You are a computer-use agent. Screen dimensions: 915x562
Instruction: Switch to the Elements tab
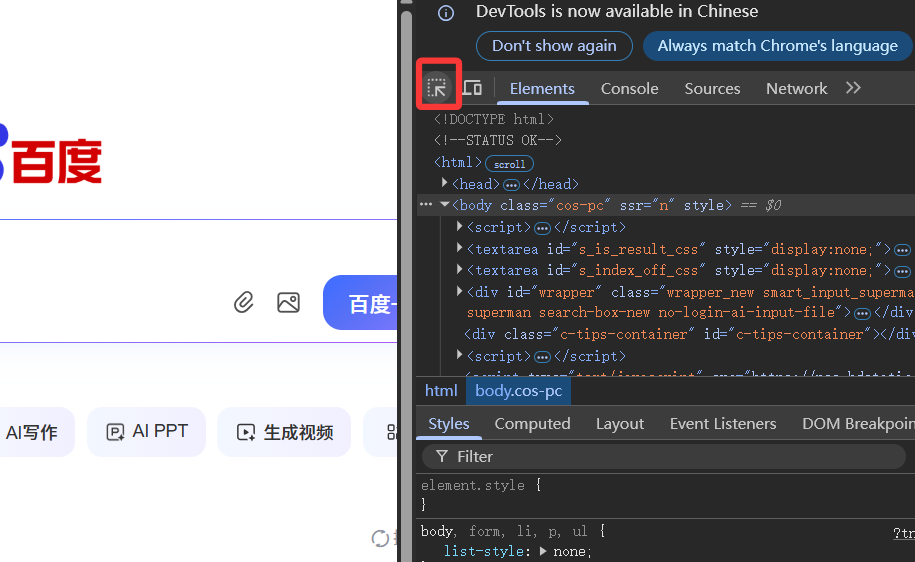click(x=542, y=89)
